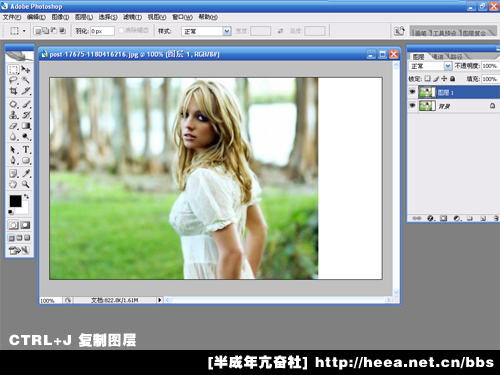Select the Hand tool
The width and height of the screenshot is (500, 375).
(13, 184)
